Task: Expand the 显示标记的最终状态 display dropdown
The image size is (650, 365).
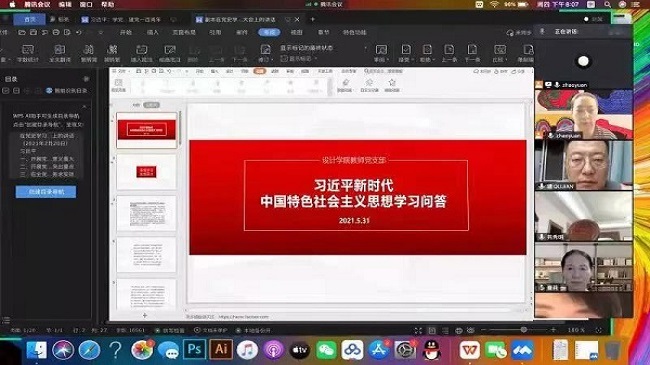Action: [x=365, y=48]
